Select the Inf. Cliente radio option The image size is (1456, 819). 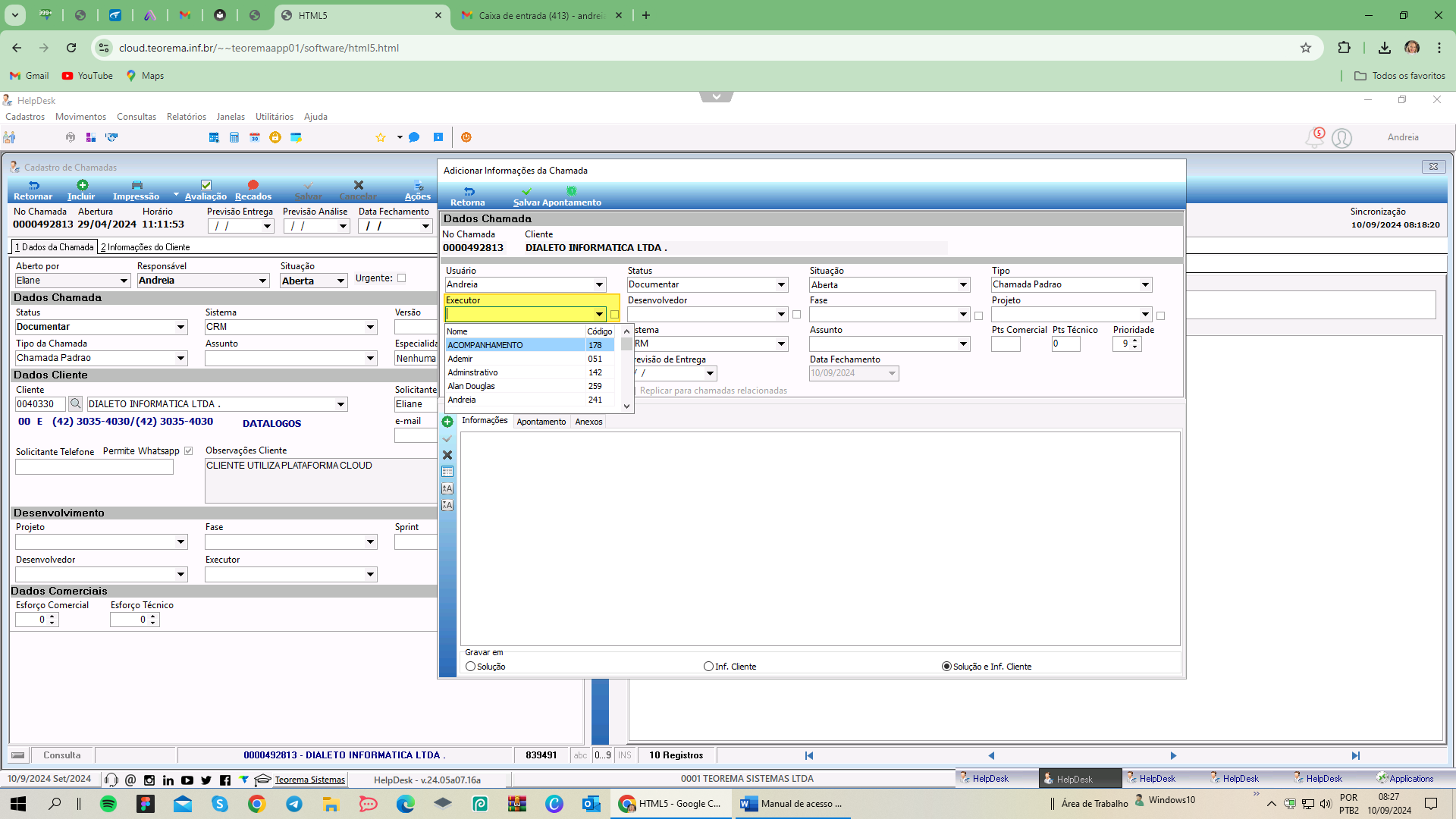[x=708, y=667]
